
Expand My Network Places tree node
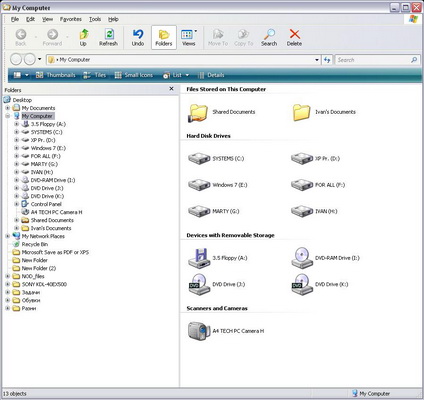[8, 236]
